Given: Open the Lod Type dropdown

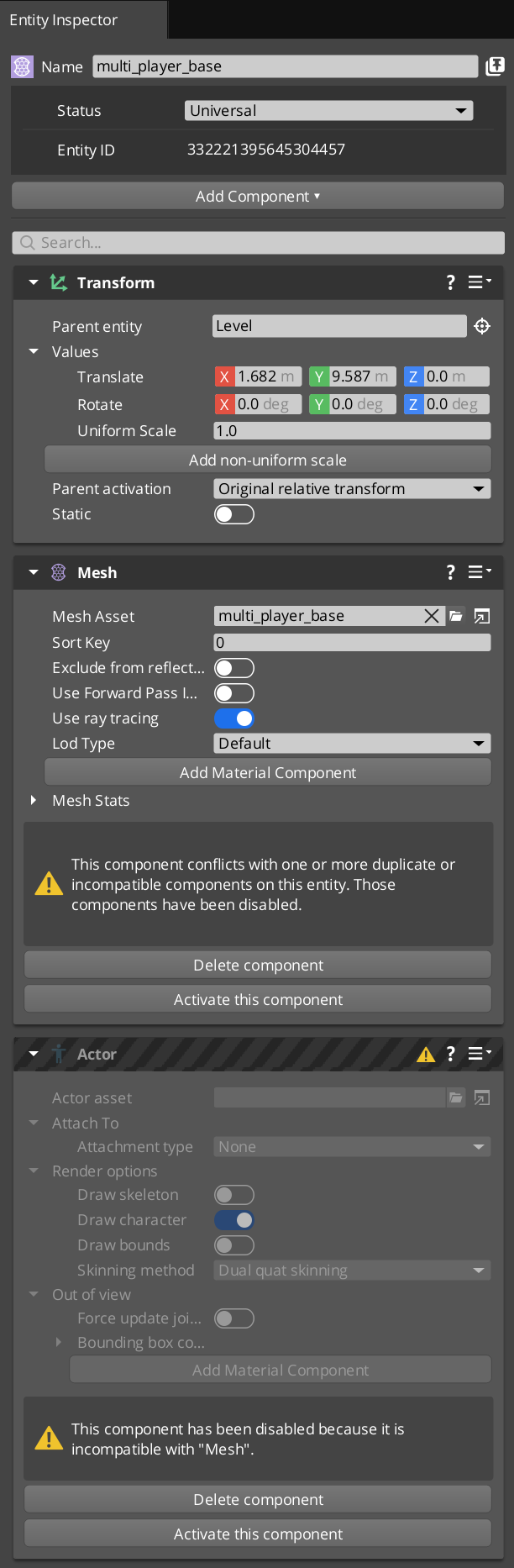Looking at the screenshot, I should click(351, 743).
